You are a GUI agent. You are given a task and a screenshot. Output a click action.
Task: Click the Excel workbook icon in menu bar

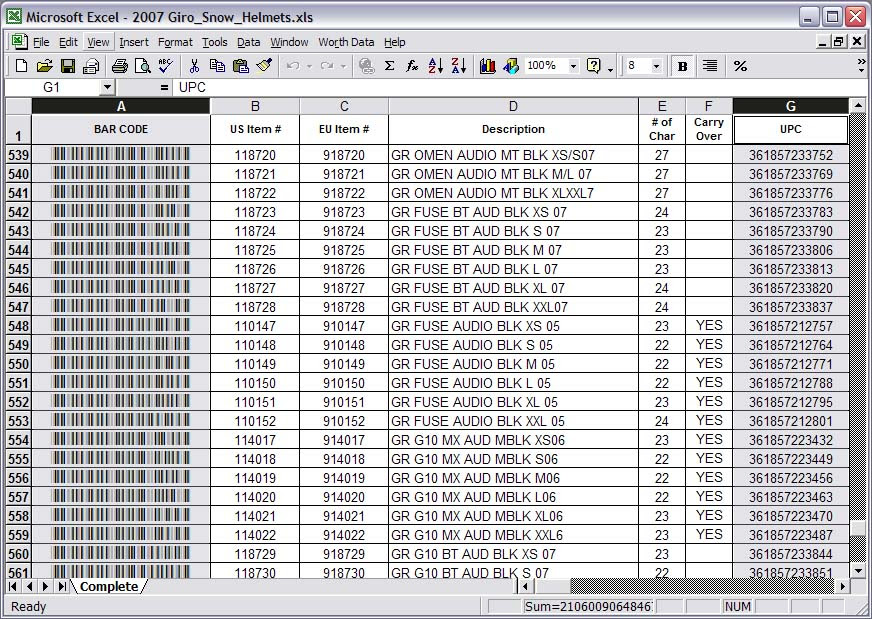18,42
